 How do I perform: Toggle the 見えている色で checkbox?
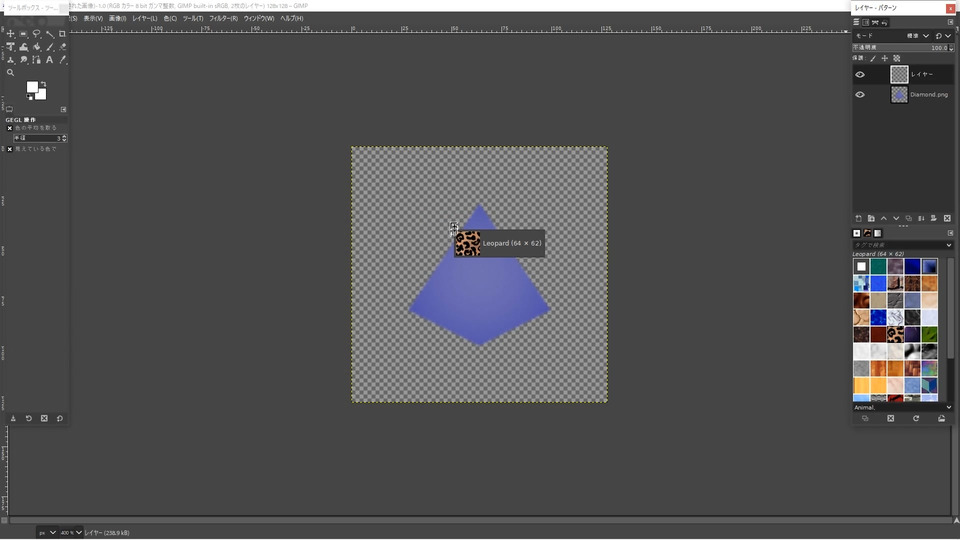pos(10,149)
